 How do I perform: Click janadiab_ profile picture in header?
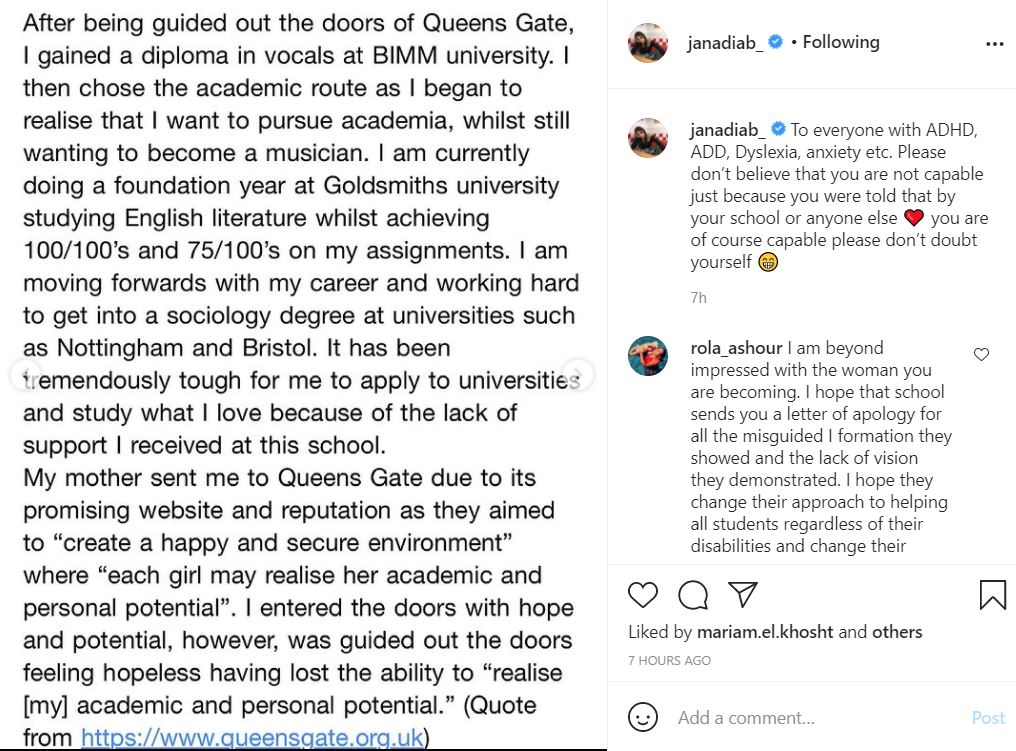click(x=647, y=43)
